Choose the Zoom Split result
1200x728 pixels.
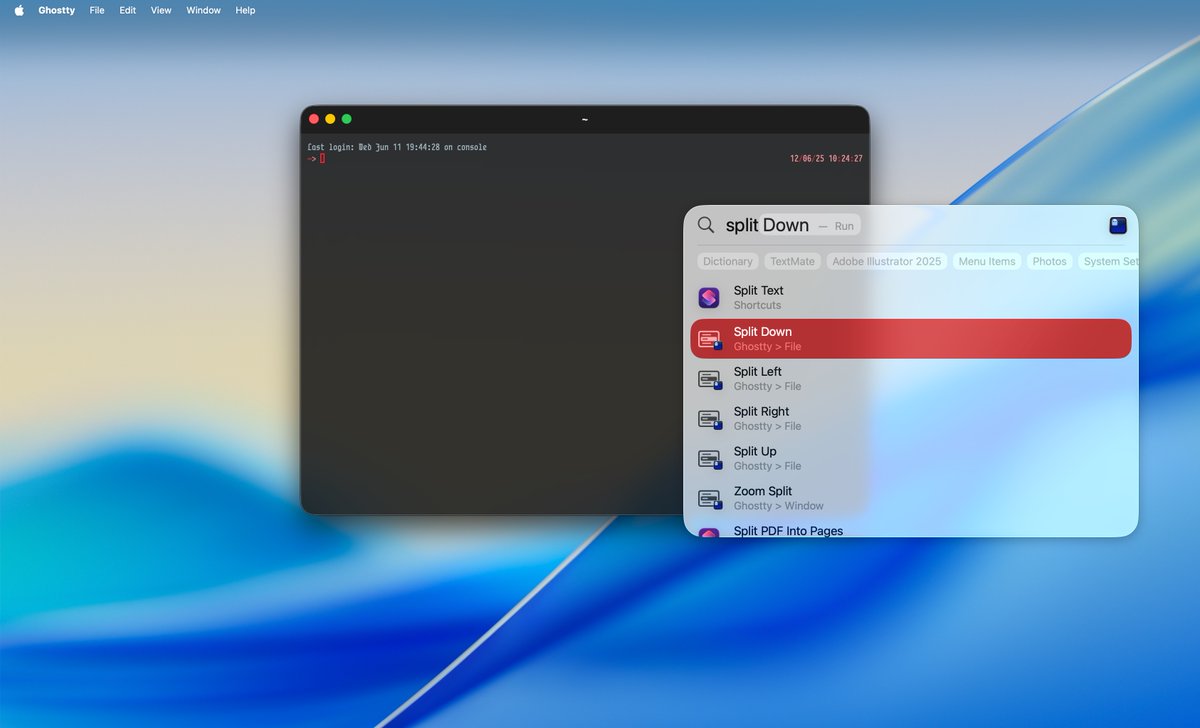(x=911, y=499)
